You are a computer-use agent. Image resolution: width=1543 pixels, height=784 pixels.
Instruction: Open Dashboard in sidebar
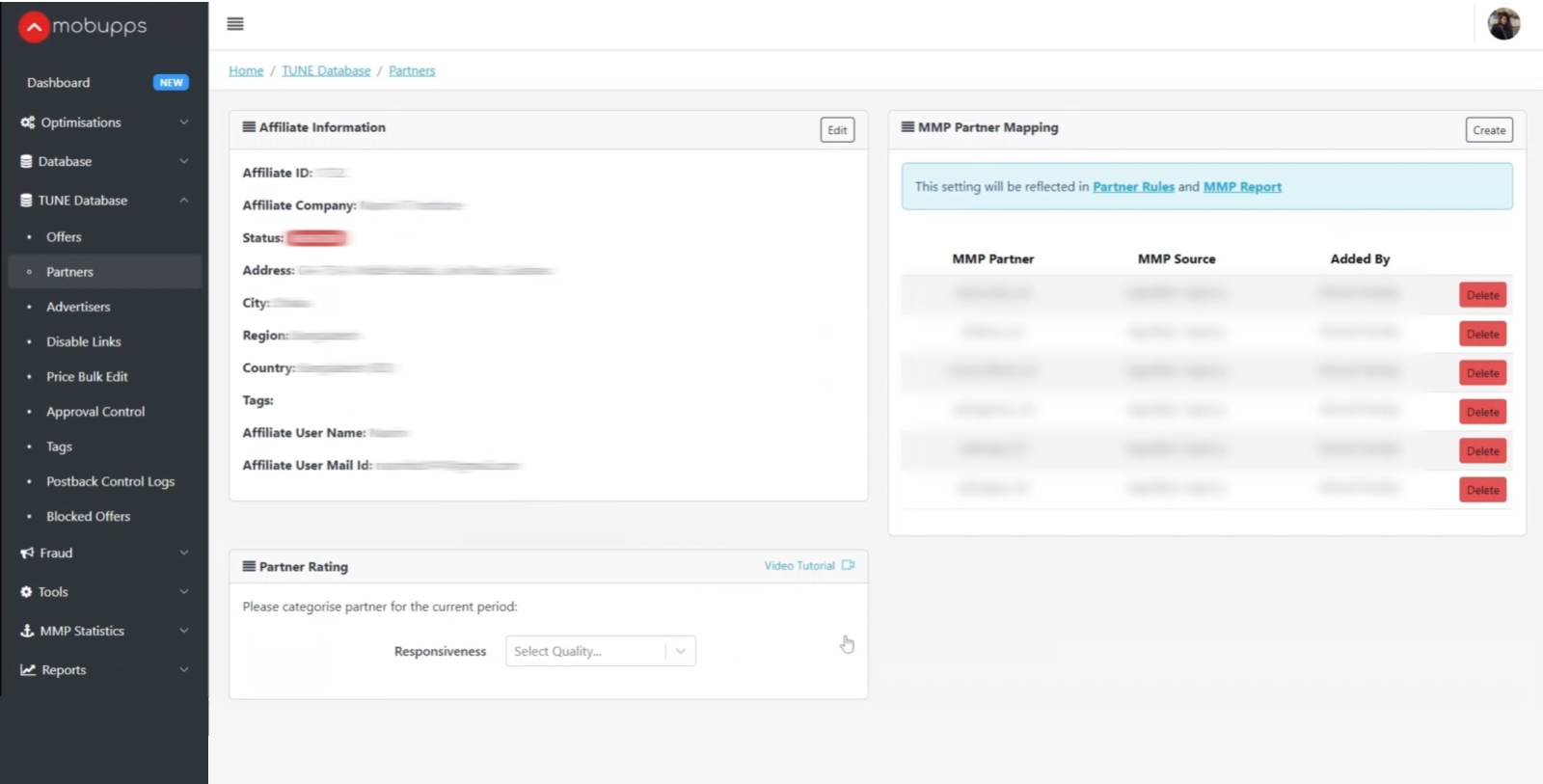click(x=58, y=83)
